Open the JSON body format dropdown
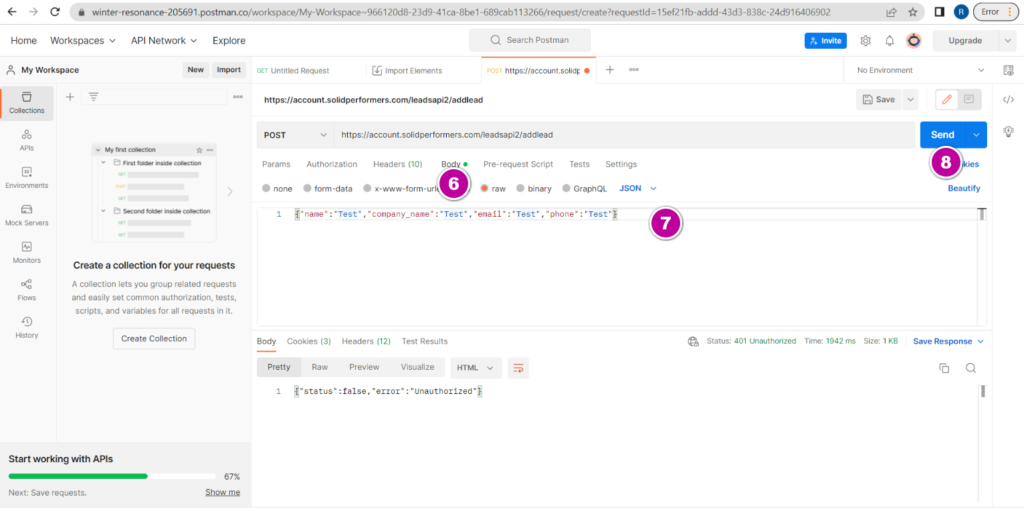 [637, 188]
